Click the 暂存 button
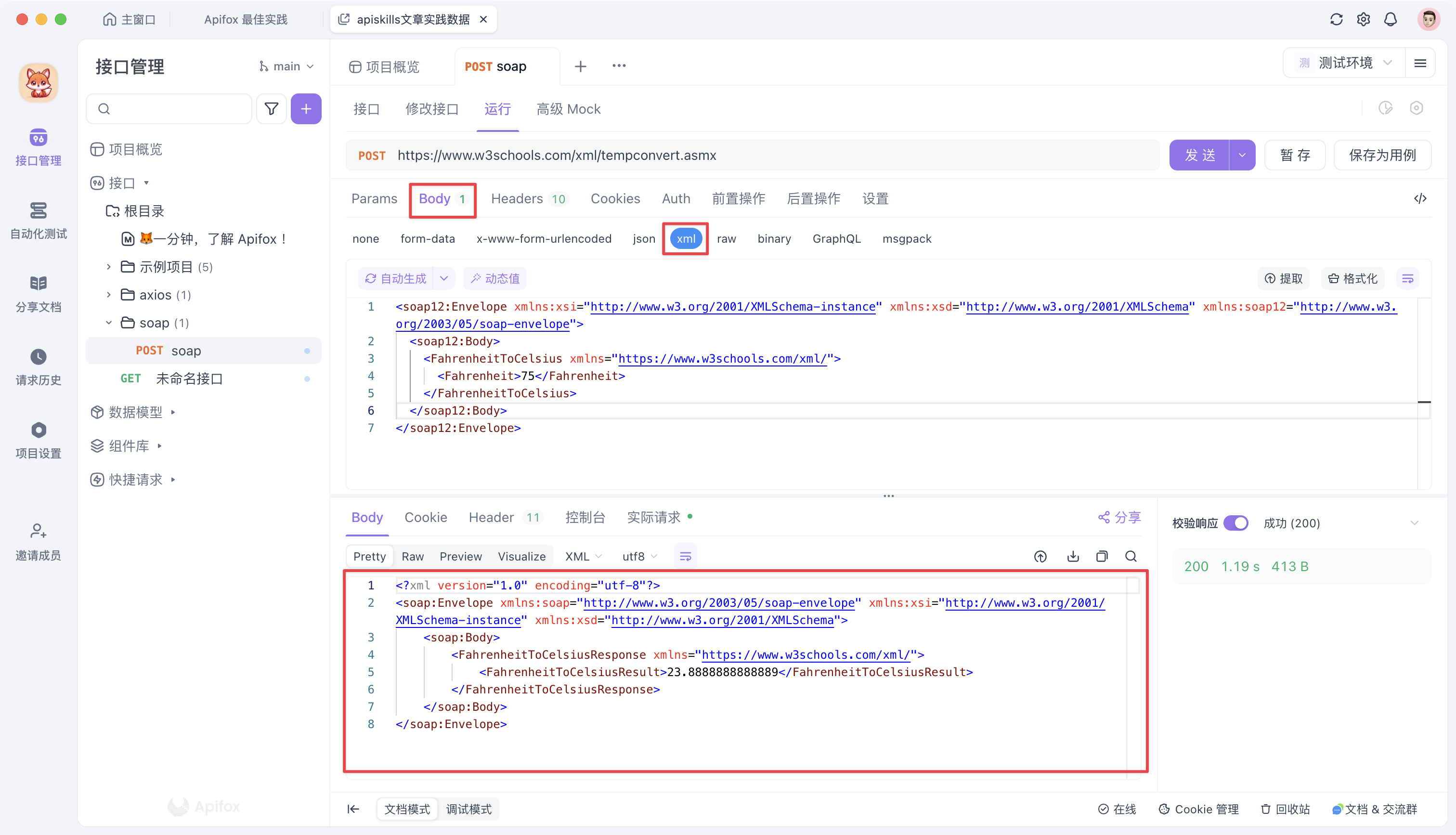This screenshot has width=1456, height=835. click(x=1296, y=156)
